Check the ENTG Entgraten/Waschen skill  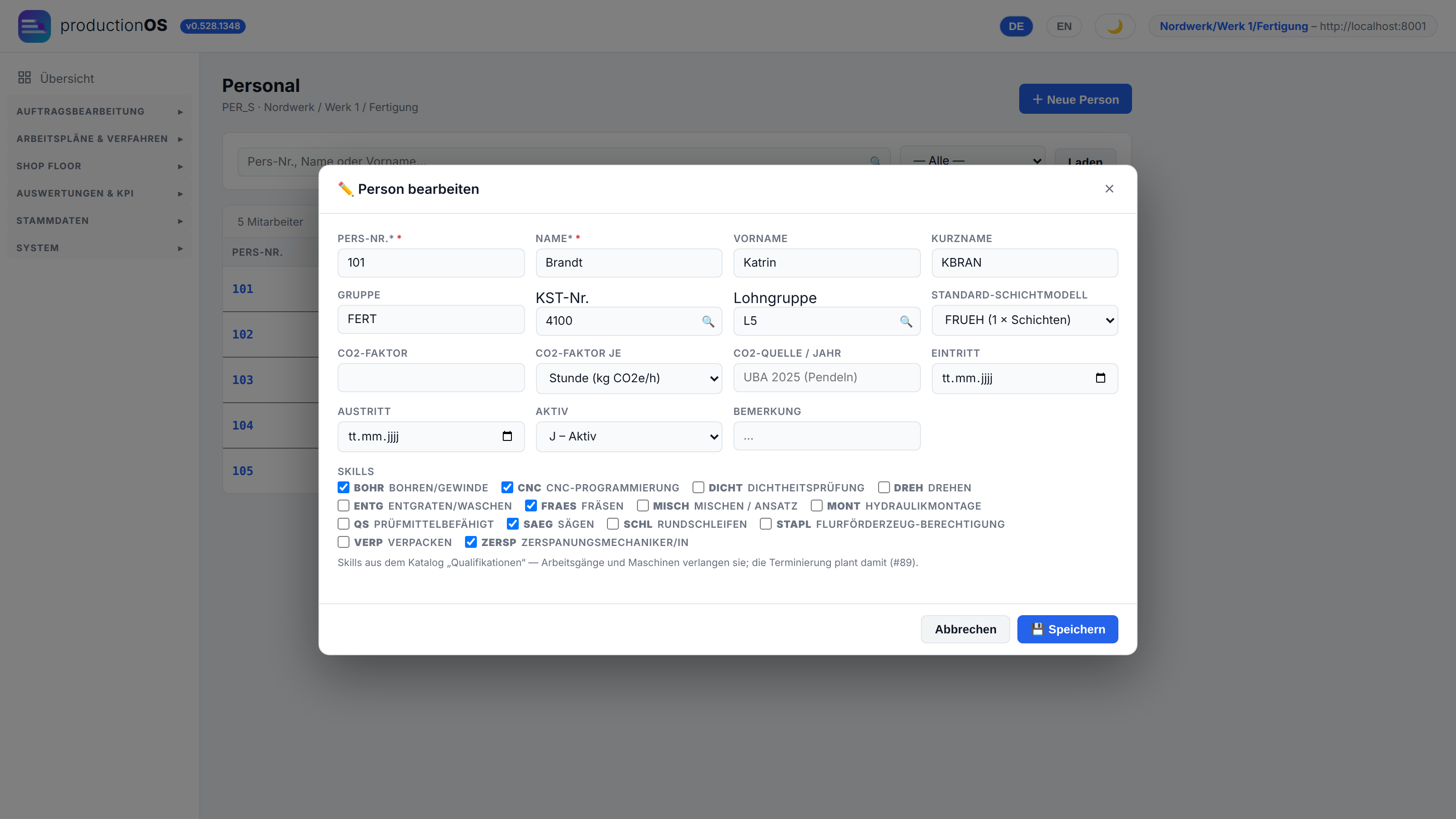click(343, 506)
